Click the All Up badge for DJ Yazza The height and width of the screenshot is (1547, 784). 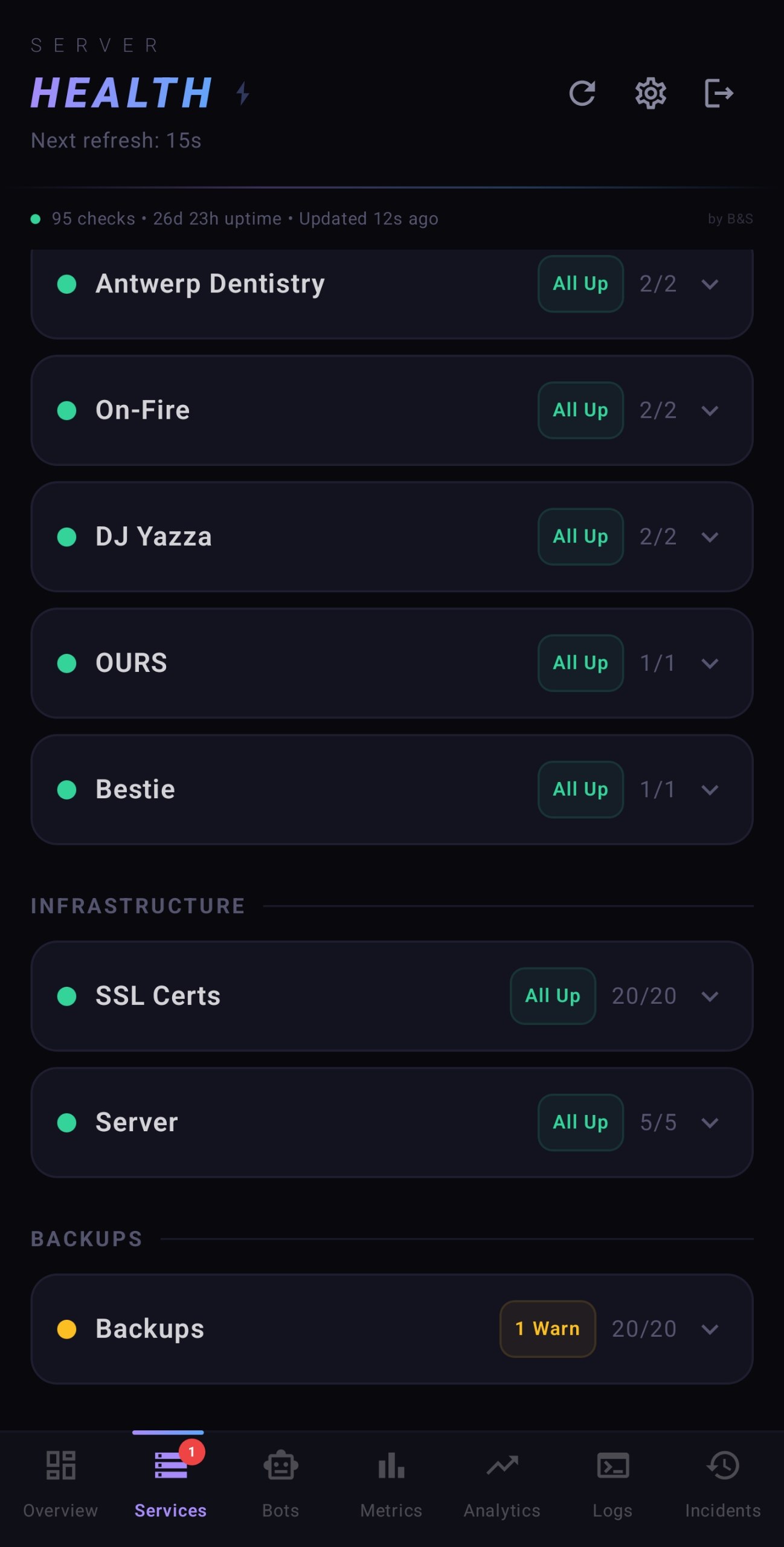[579, 536]
